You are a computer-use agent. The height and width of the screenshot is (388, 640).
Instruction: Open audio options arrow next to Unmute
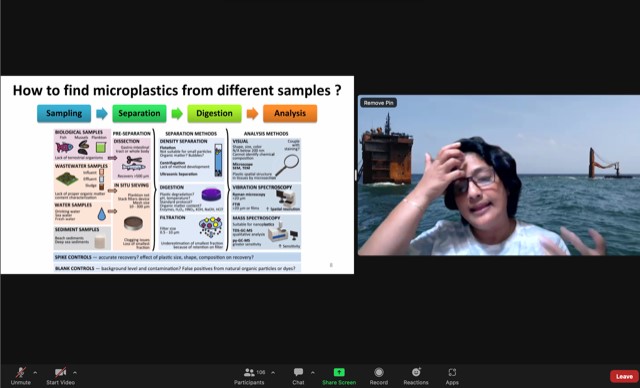(x=35, y=372)
